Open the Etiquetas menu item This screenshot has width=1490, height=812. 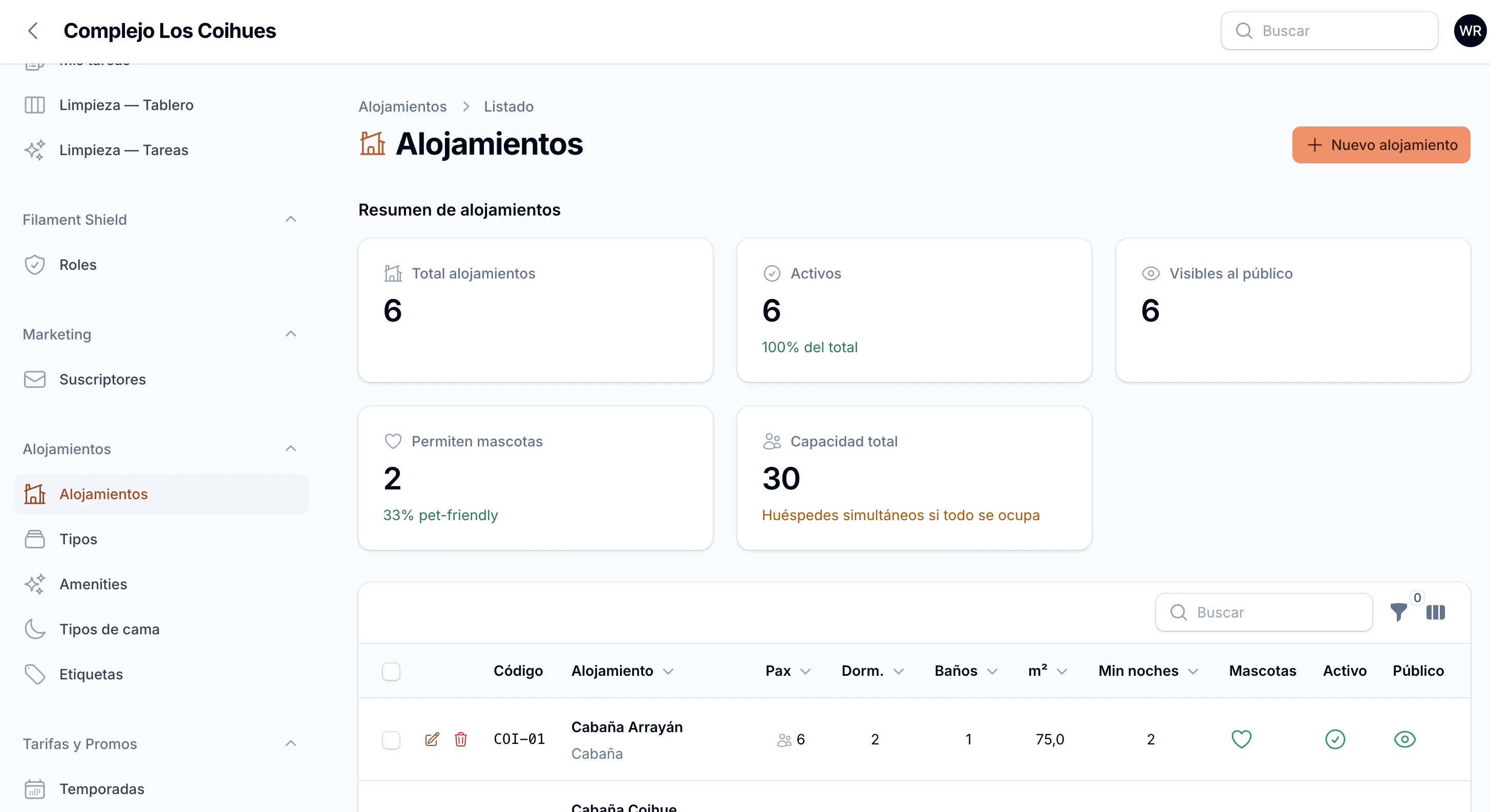(161, 674)
